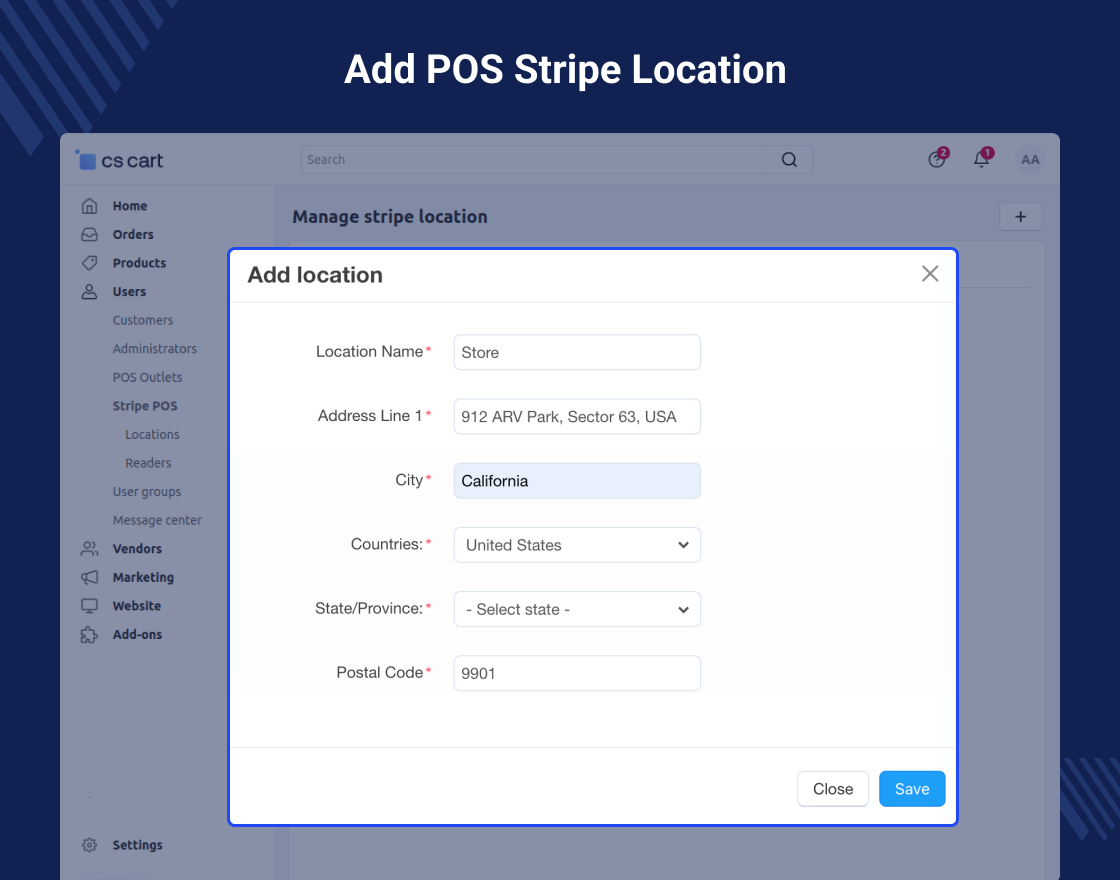Click the Home house icon in sidebar
1120x880 pixels.
pos(89,206)
